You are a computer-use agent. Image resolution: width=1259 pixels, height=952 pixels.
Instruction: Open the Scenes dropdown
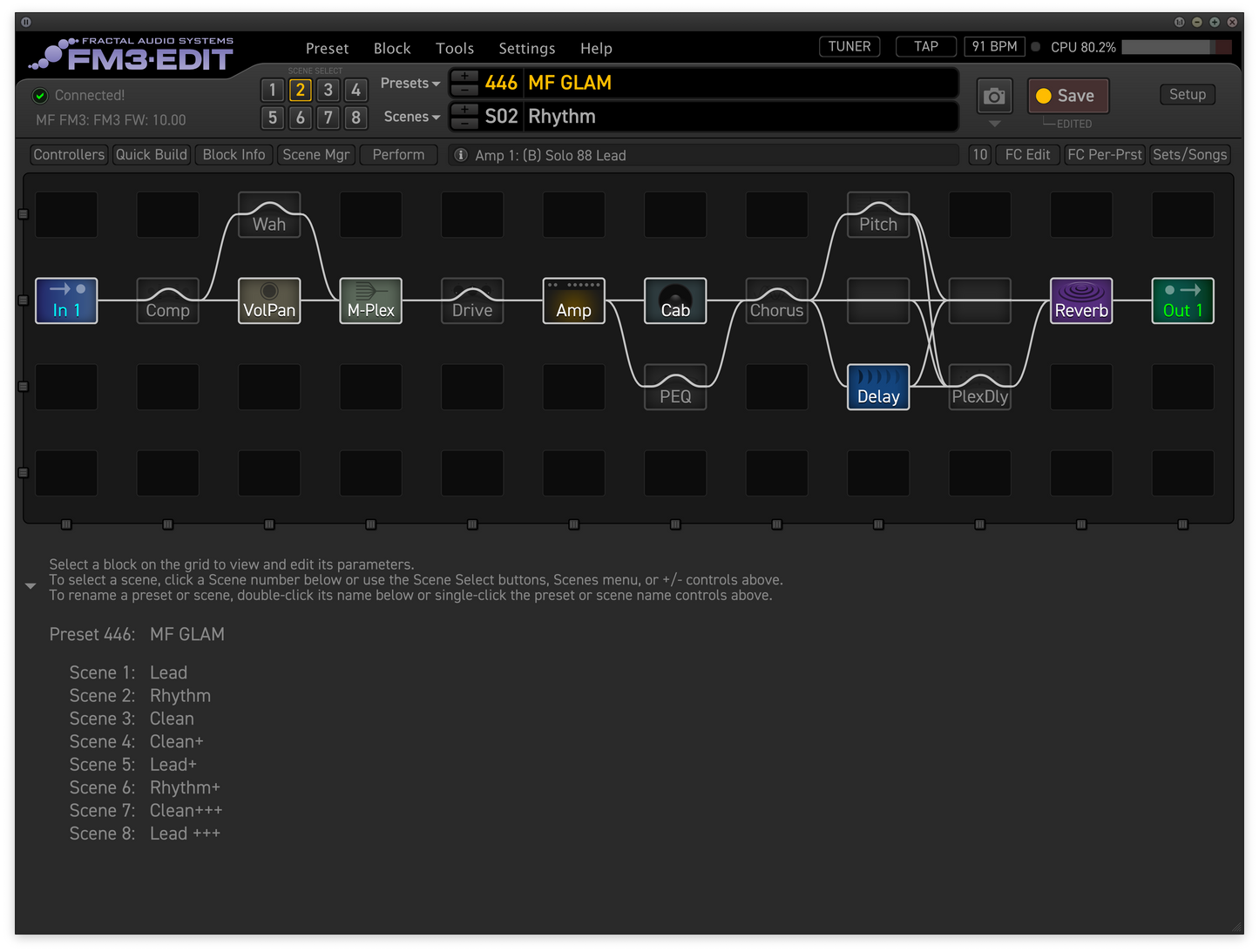click(x=411, y=117)
